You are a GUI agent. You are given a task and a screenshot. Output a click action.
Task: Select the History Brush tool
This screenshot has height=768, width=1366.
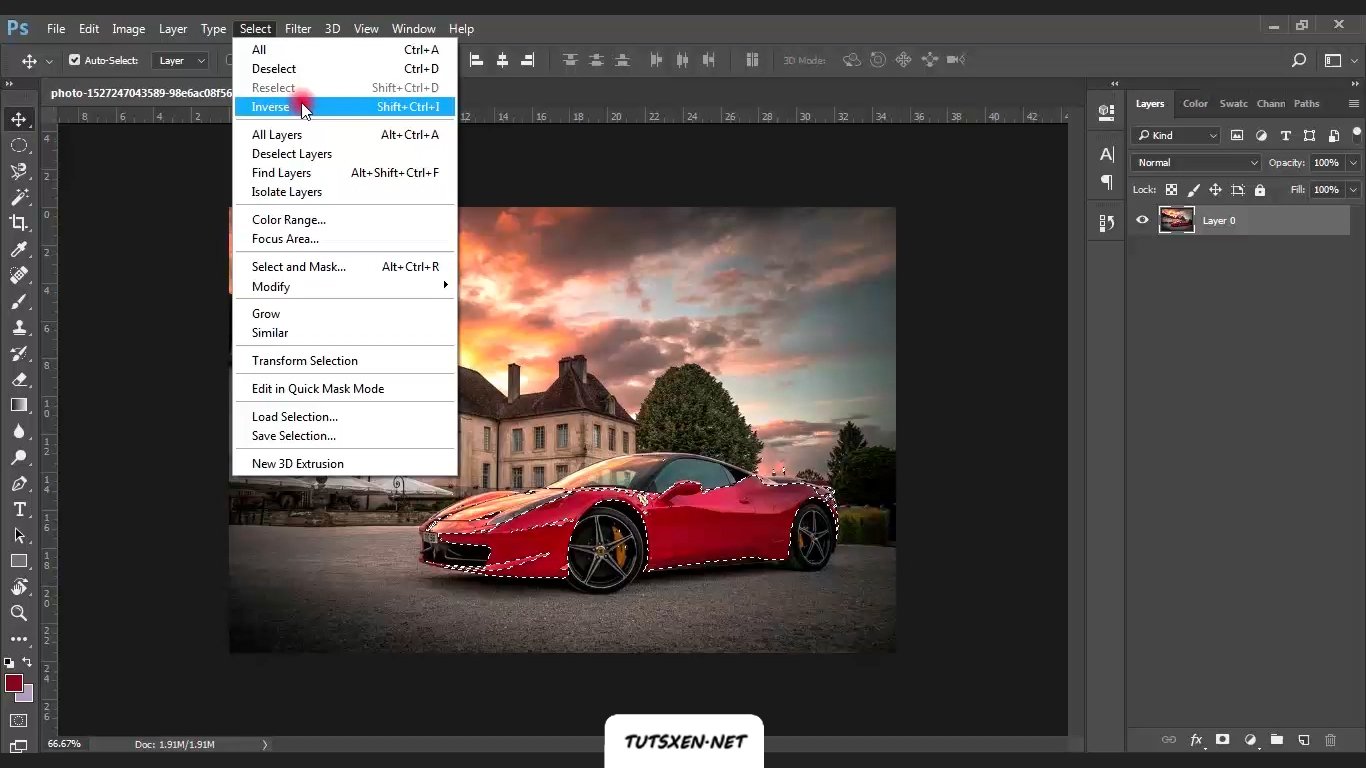[19, 353]
